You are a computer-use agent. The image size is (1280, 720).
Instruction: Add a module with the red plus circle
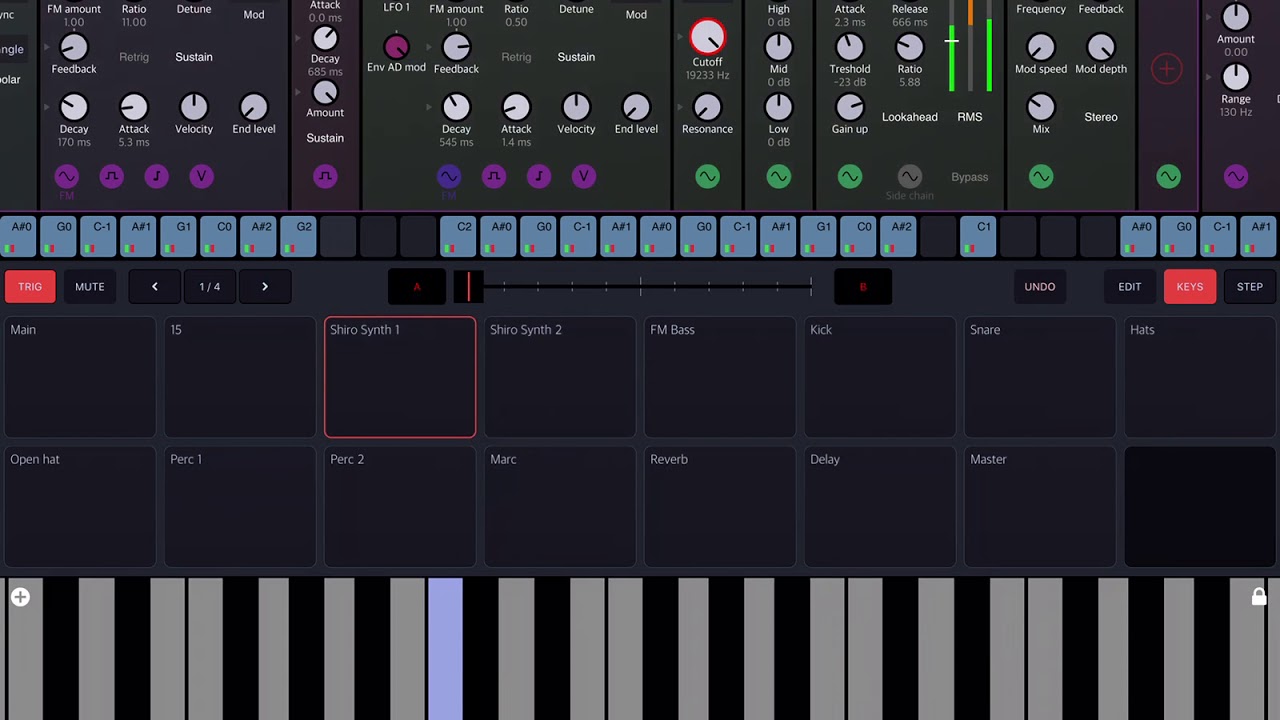coord(1166,69)
